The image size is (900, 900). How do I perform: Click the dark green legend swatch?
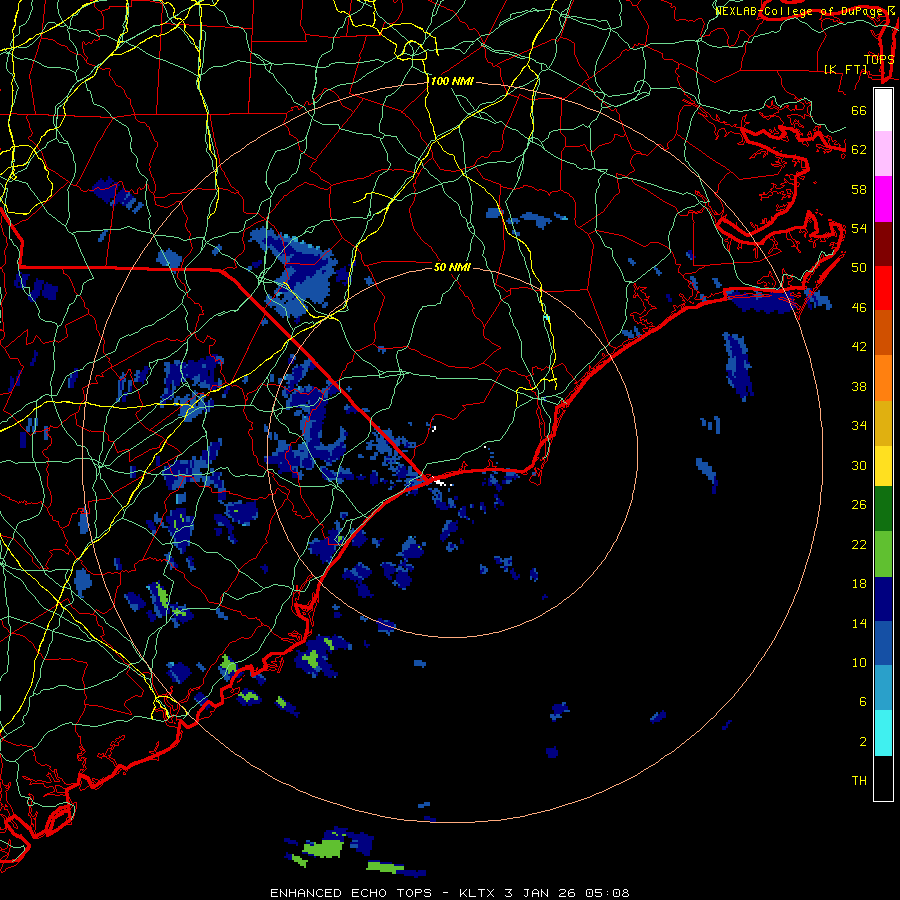[x=883, y=509]
